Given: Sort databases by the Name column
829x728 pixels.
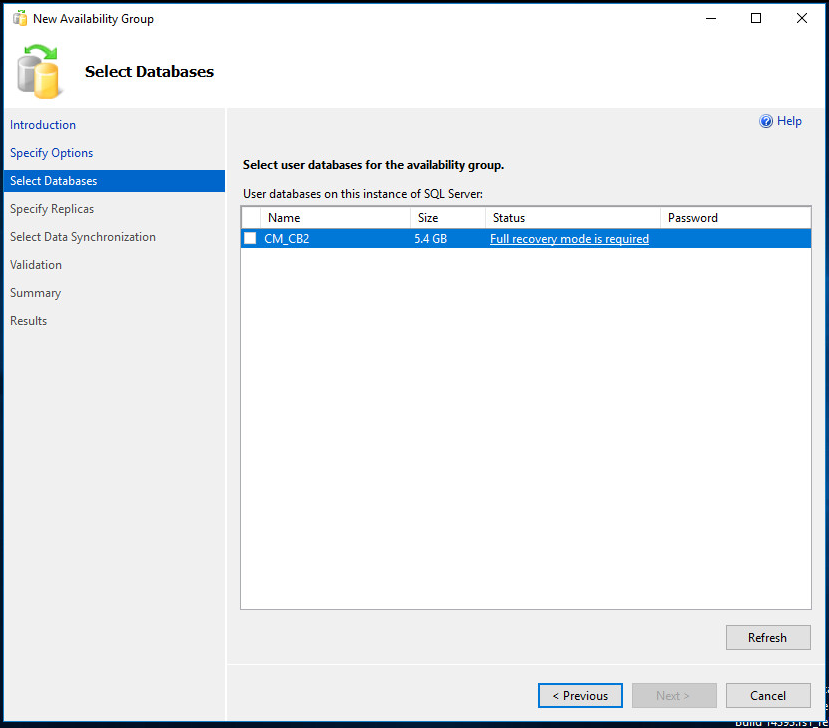Looking at the screenshot, I should point(283,217).
